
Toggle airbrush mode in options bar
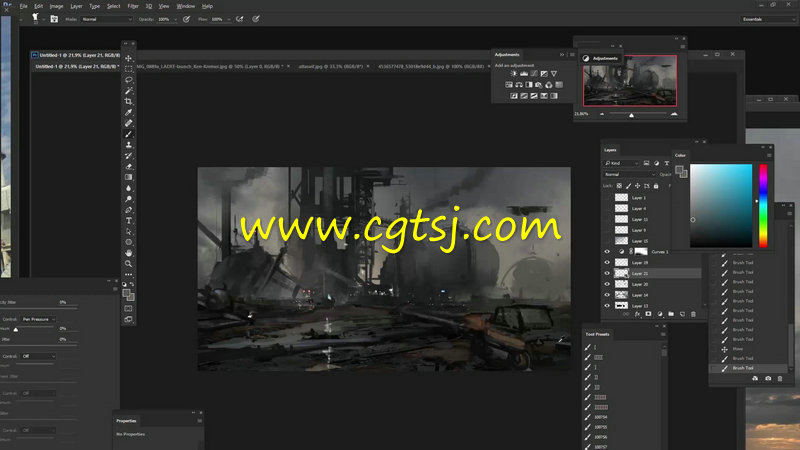click(240, 19)
